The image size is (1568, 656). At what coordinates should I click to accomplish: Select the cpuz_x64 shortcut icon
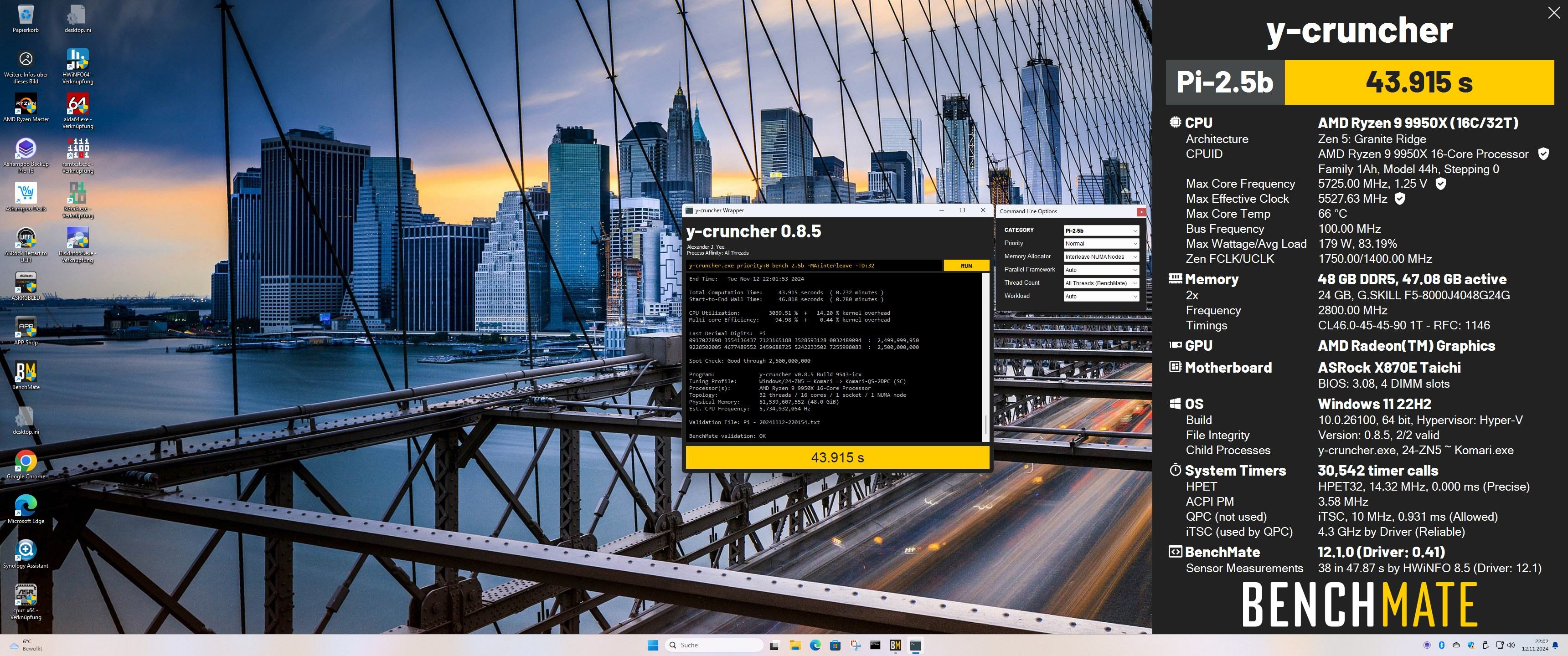point(26,602)
